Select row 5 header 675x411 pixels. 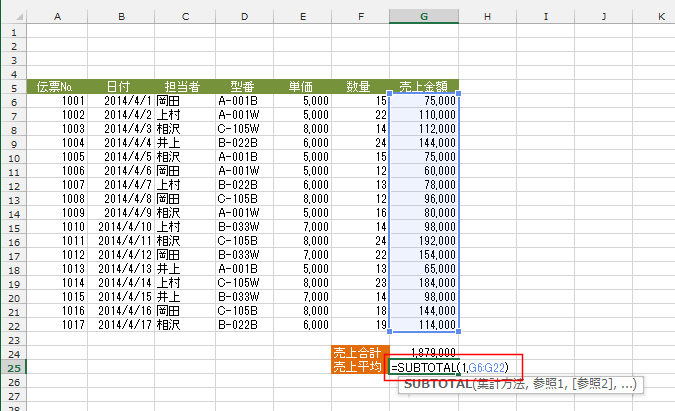[x=13, y=86]
